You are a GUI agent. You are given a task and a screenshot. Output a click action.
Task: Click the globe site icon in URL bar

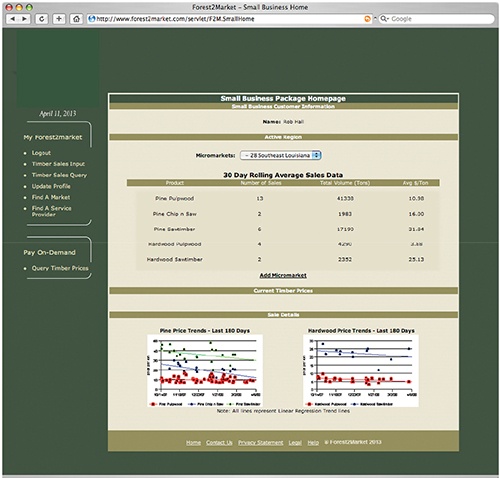point(91,19)
